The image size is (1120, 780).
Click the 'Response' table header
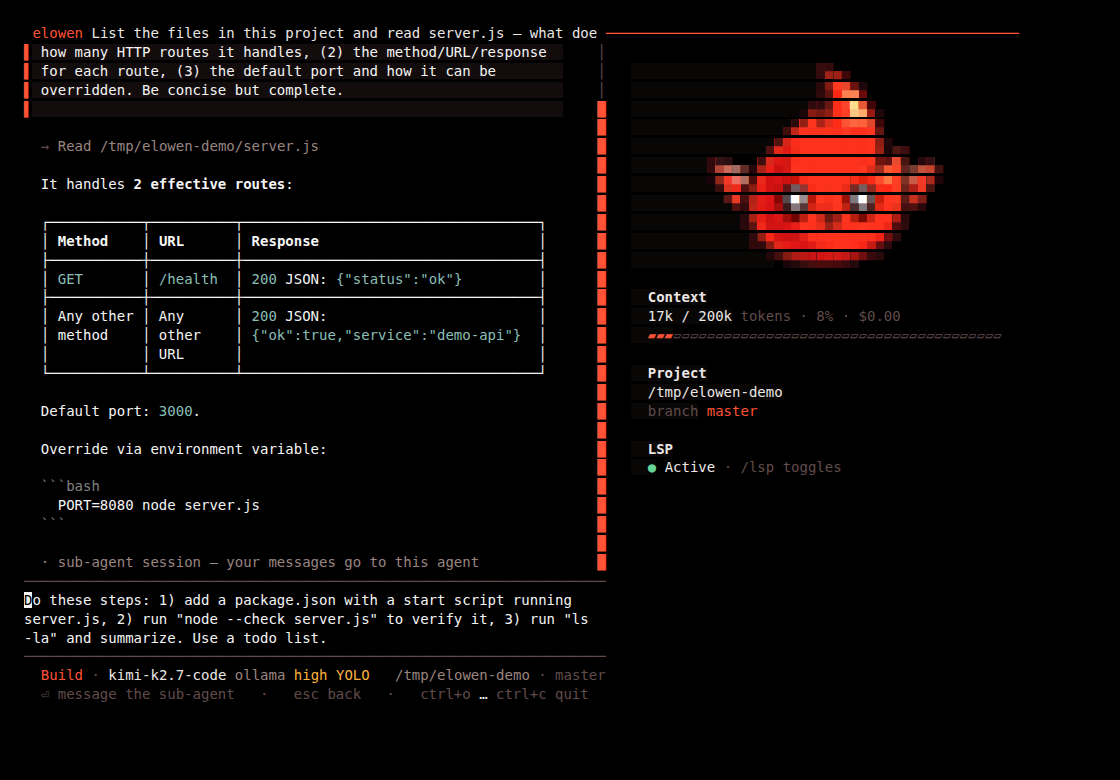[x=285, y=241]
